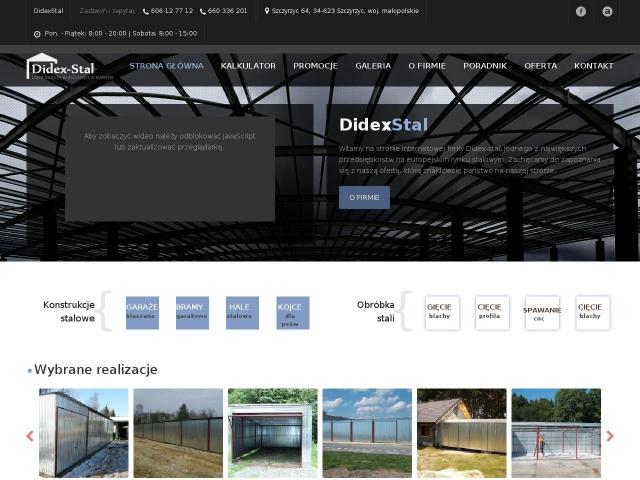Open the Facebook icon link
The width and height of the screenshot is (640, 480).
[580, 11]
